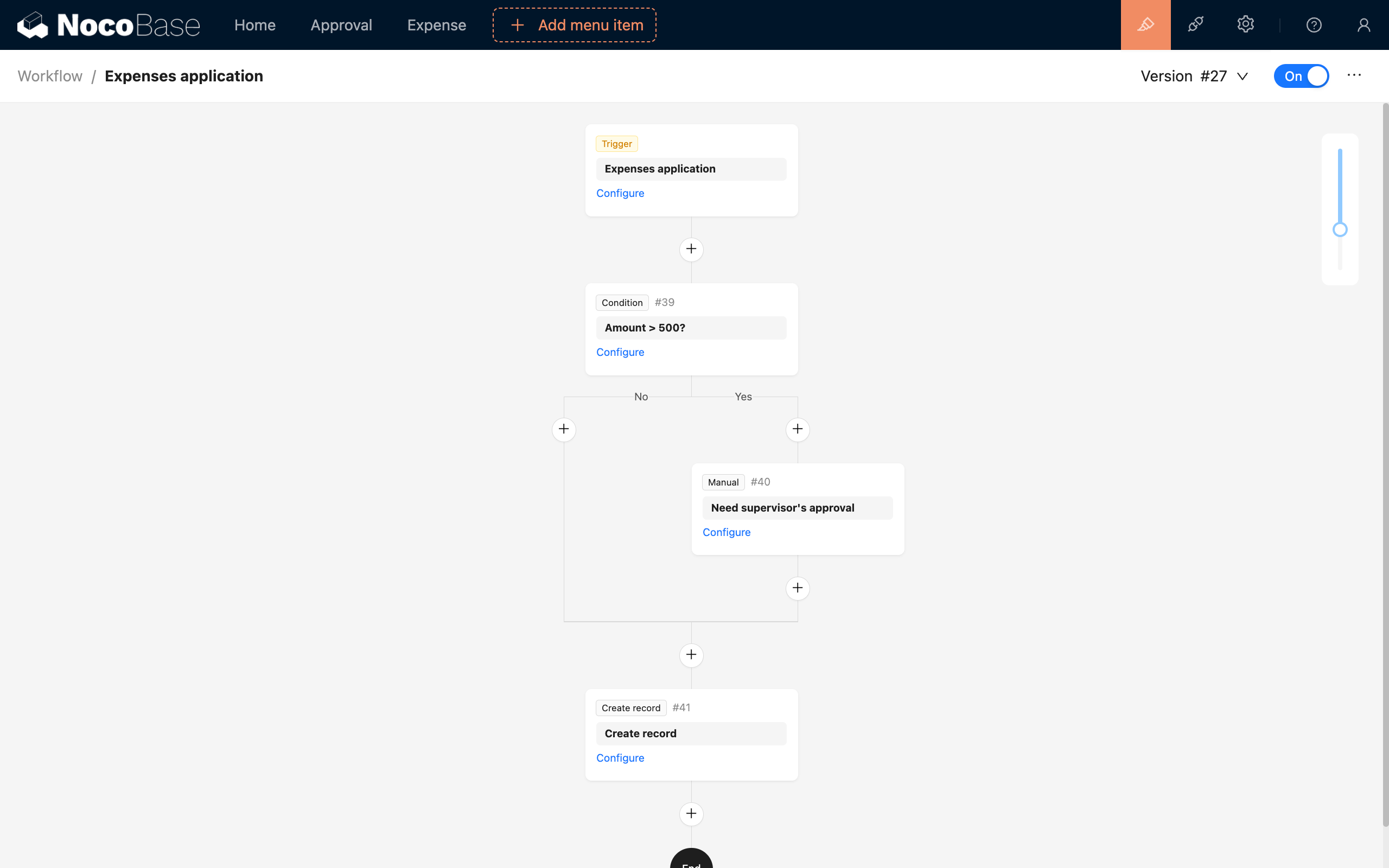This screenshot has width=1389, height=868.
Task: Open plugin settings (gear icon)
Action: pos(1246,24)
